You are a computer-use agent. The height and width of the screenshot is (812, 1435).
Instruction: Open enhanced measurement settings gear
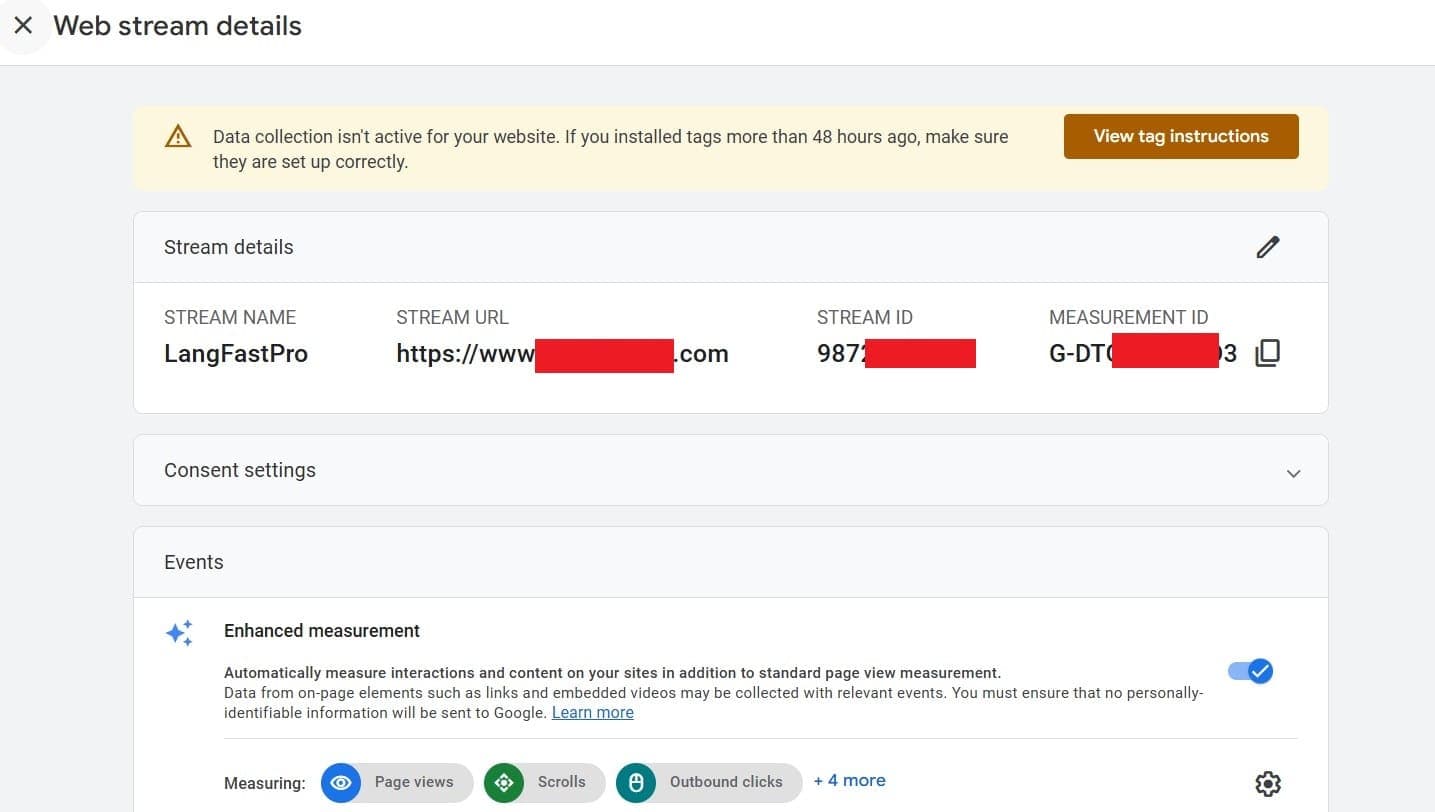1267,783
